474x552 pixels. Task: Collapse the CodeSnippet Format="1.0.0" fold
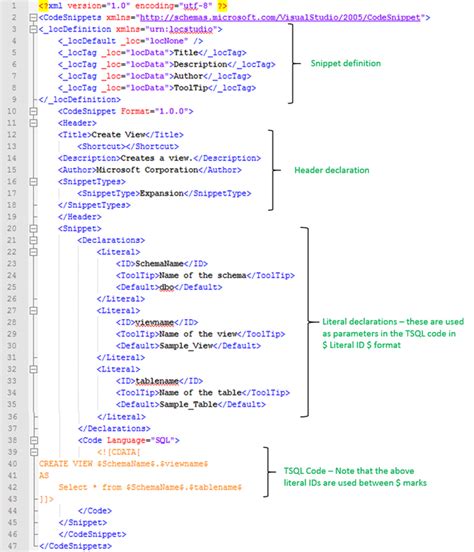click(33, 111)
